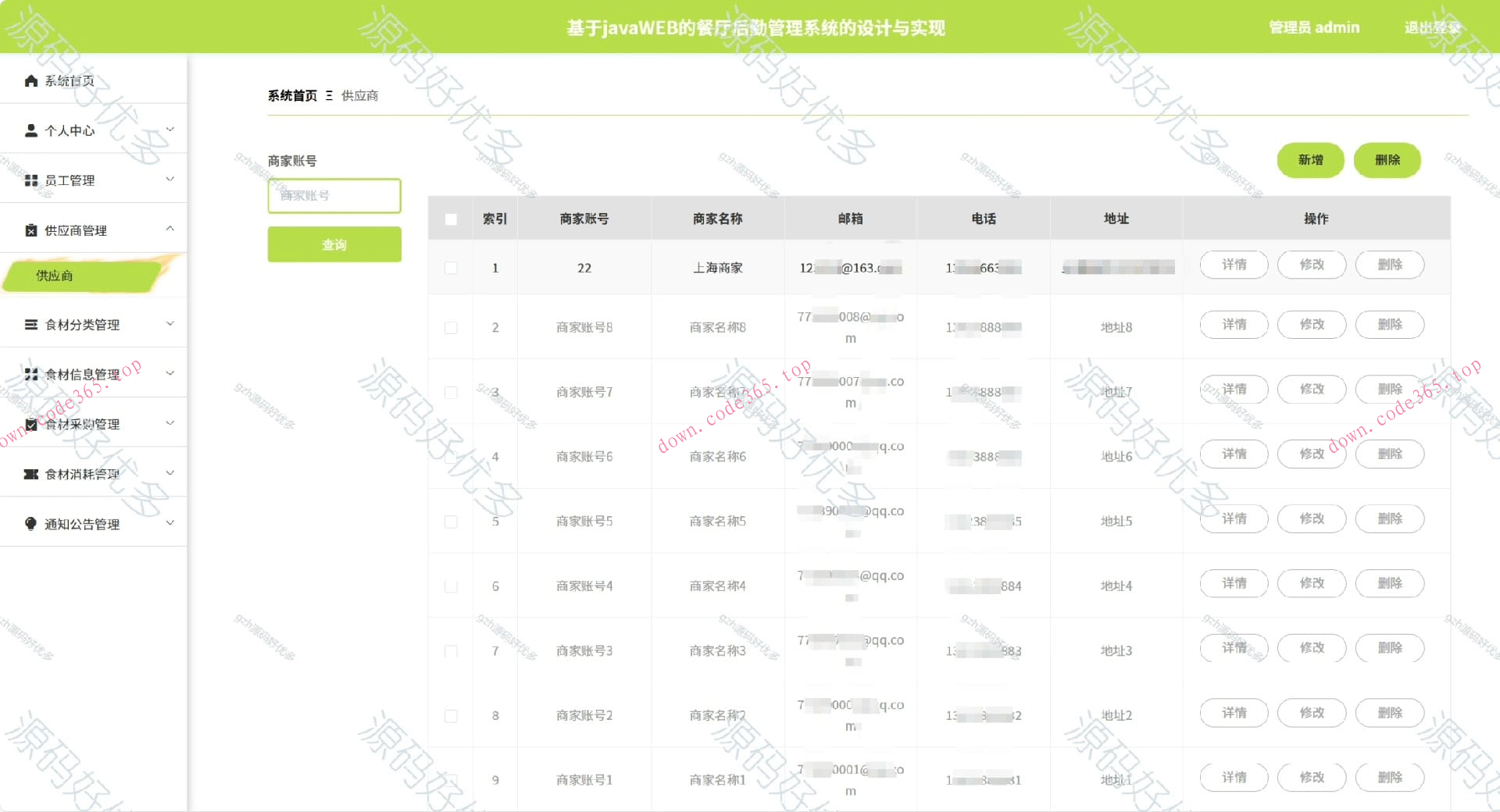
Task: Click 修改 for 商家名称4 row
Action: [x=1312, y=583]
